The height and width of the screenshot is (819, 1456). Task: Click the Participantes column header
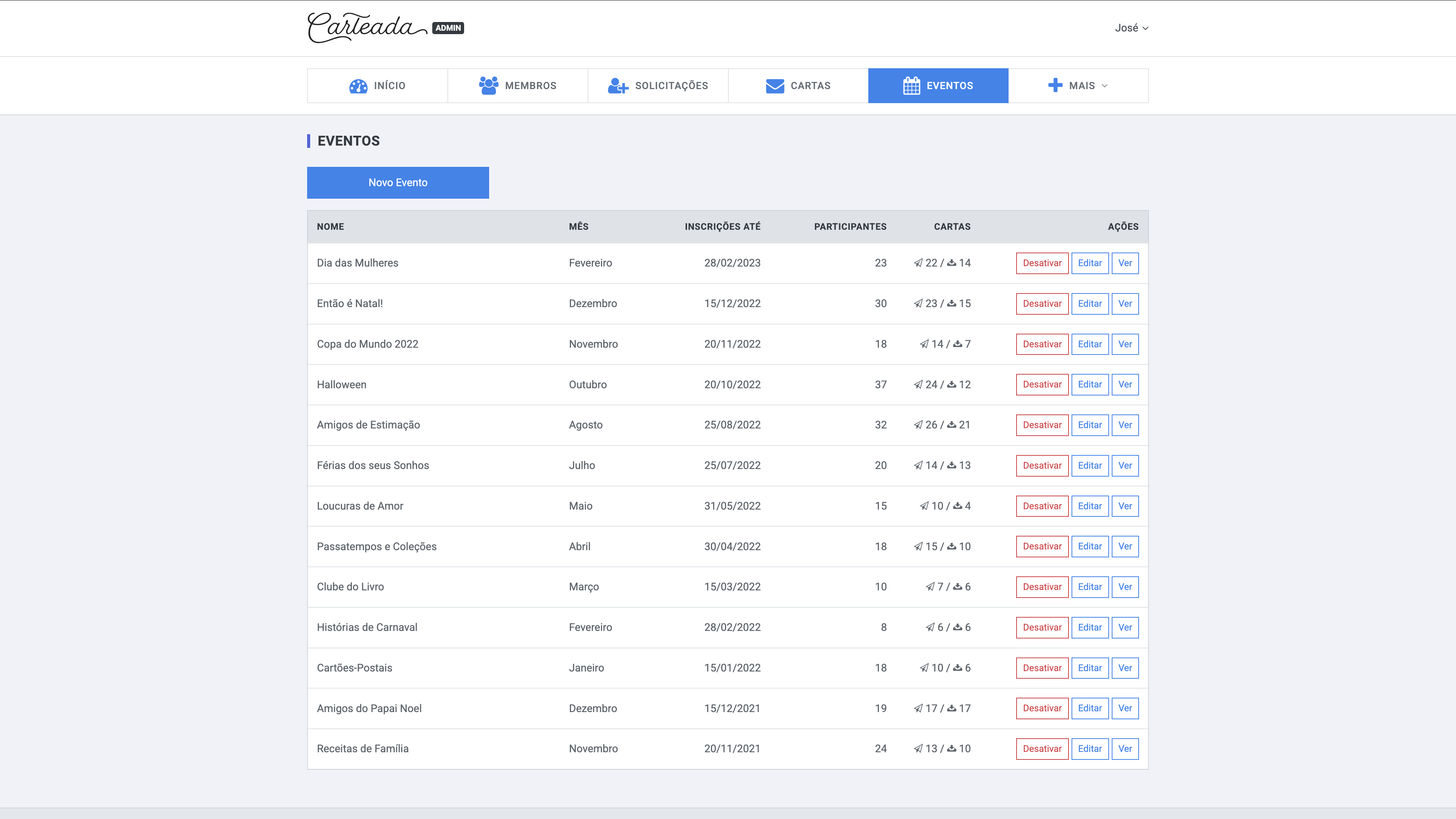[850, 227]
